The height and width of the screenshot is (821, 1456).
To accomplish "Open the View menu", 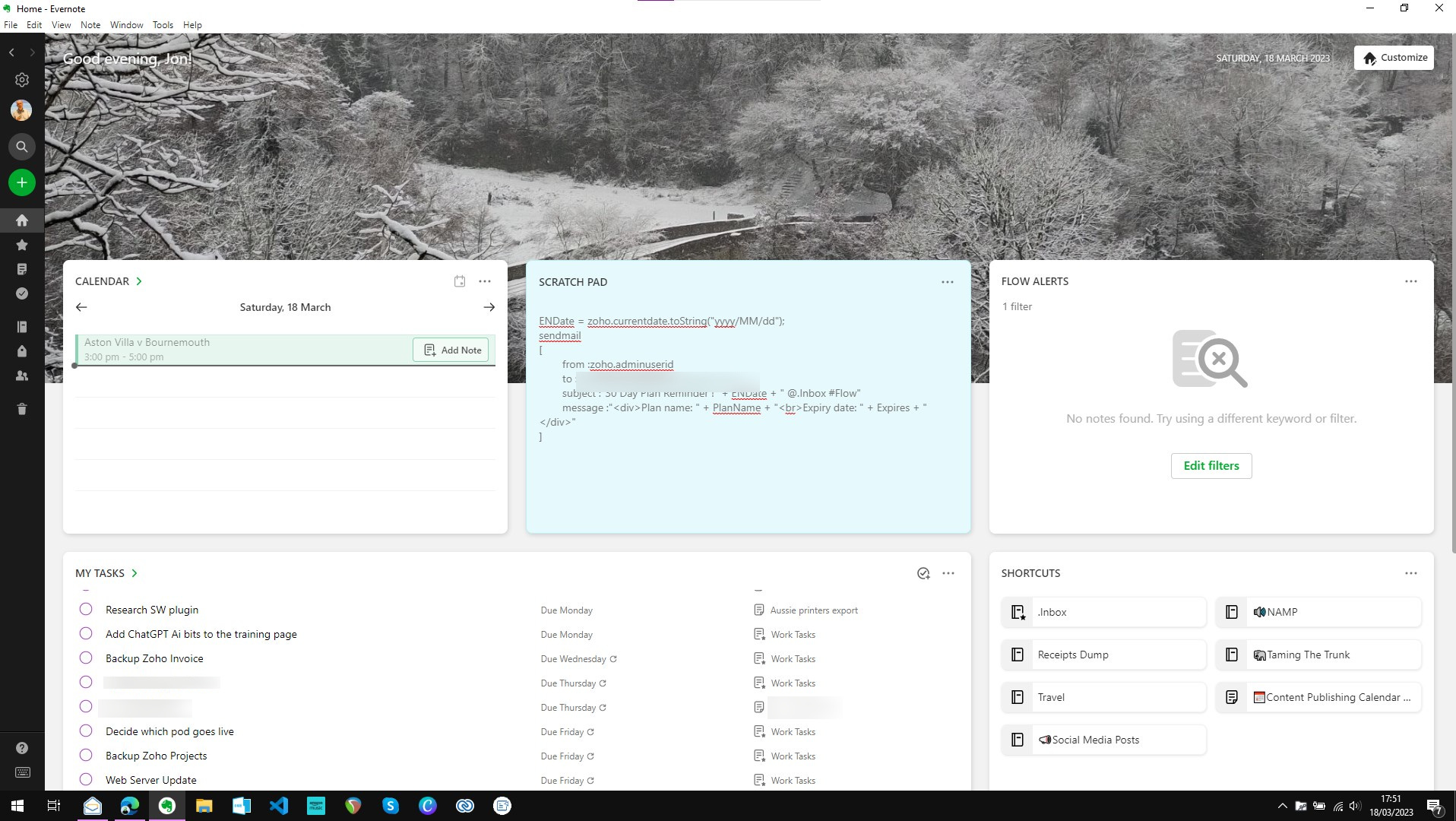I will pyautogui.click(x=61, y=25).
